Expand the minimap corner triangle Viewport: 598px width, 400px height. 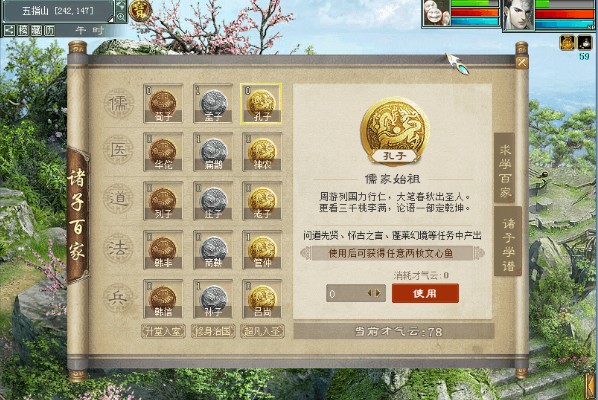pyautogui.click(x=111, y=19)
